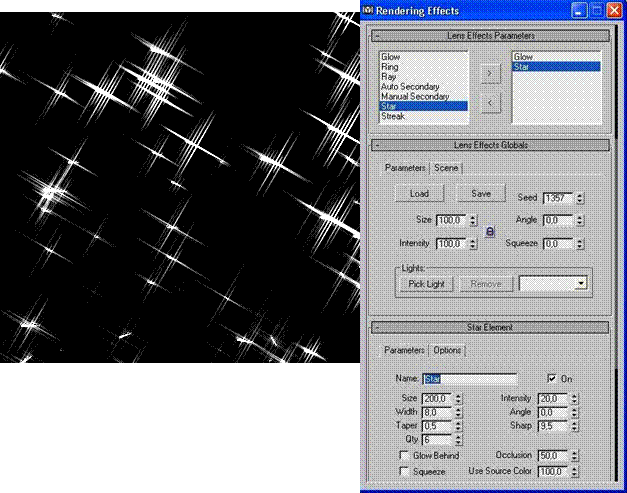The height and width of the screenshot is (493, 627).
Task: Collapse the Star Element rollout
Action: click(x=378, y=328)
